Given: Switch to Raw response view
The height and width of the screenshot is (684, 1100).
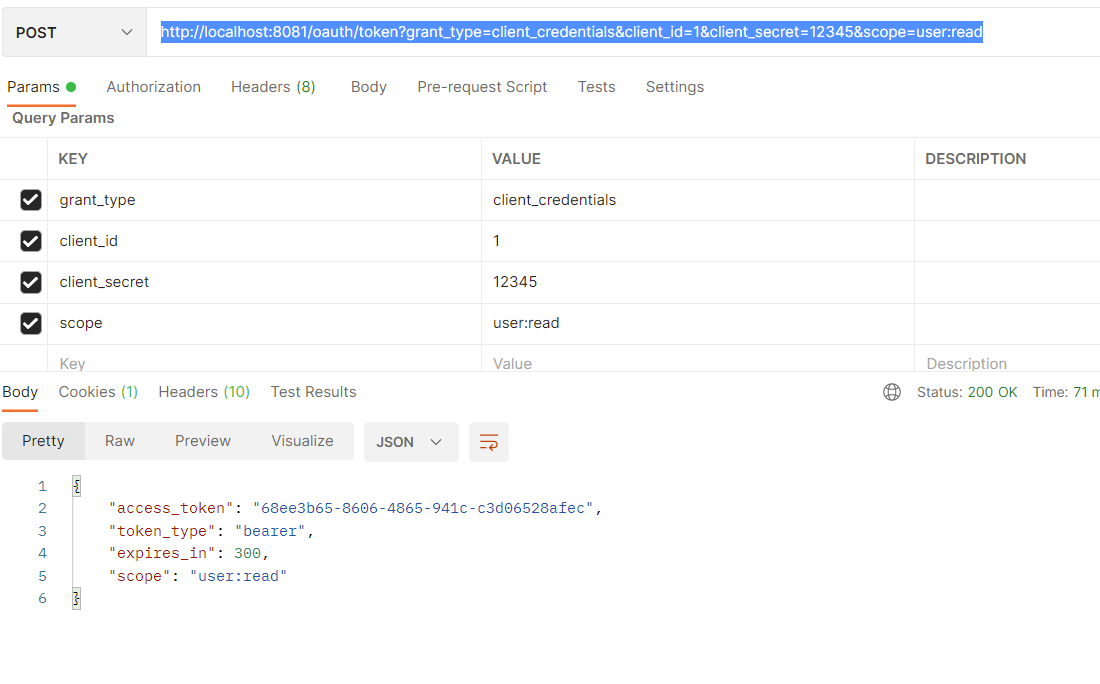Looking at the screenshot, I should pos(120,441).
